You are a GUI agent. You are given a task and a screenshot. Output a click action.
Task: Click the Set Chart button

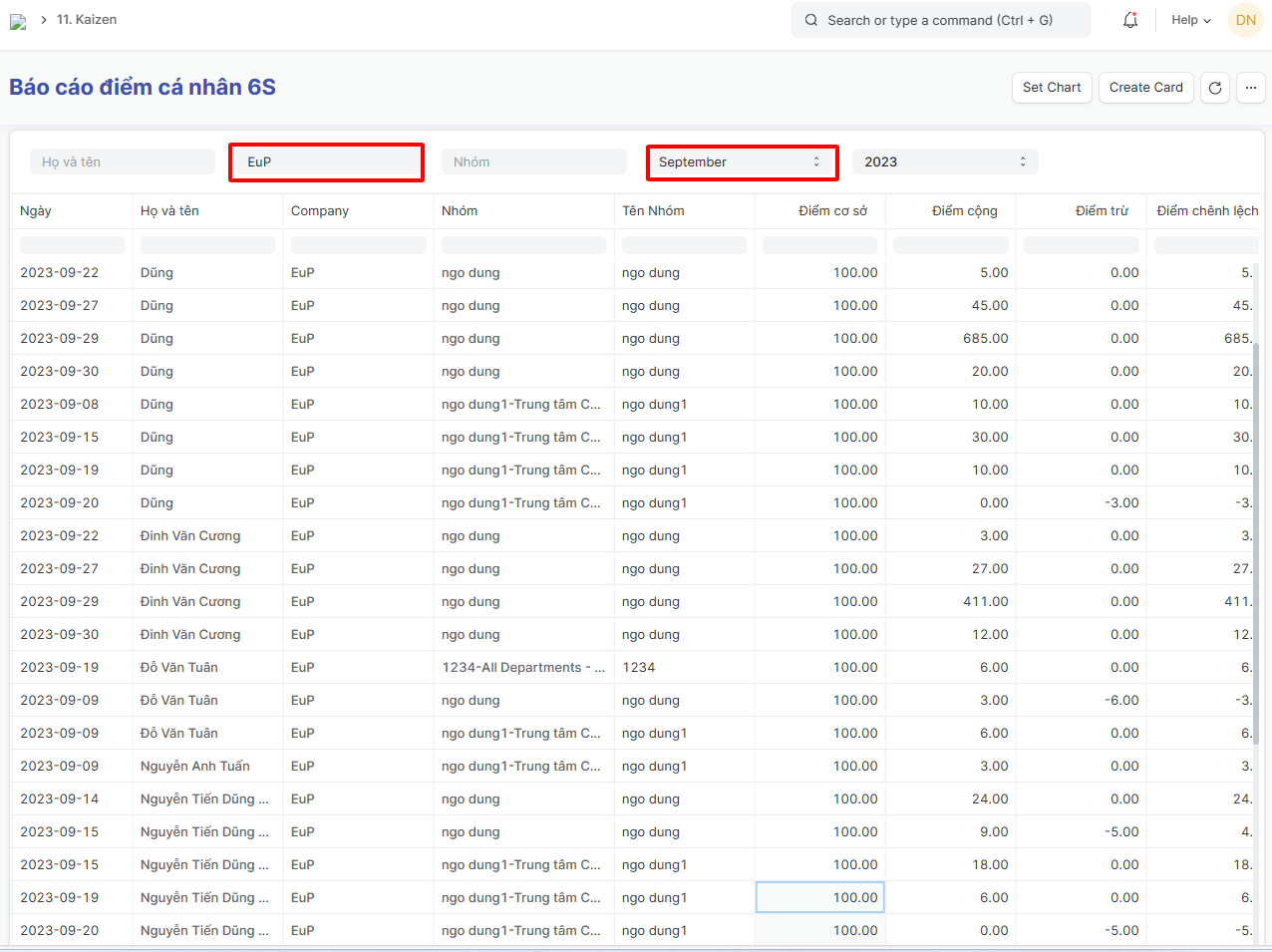(x=1052, y=88)
